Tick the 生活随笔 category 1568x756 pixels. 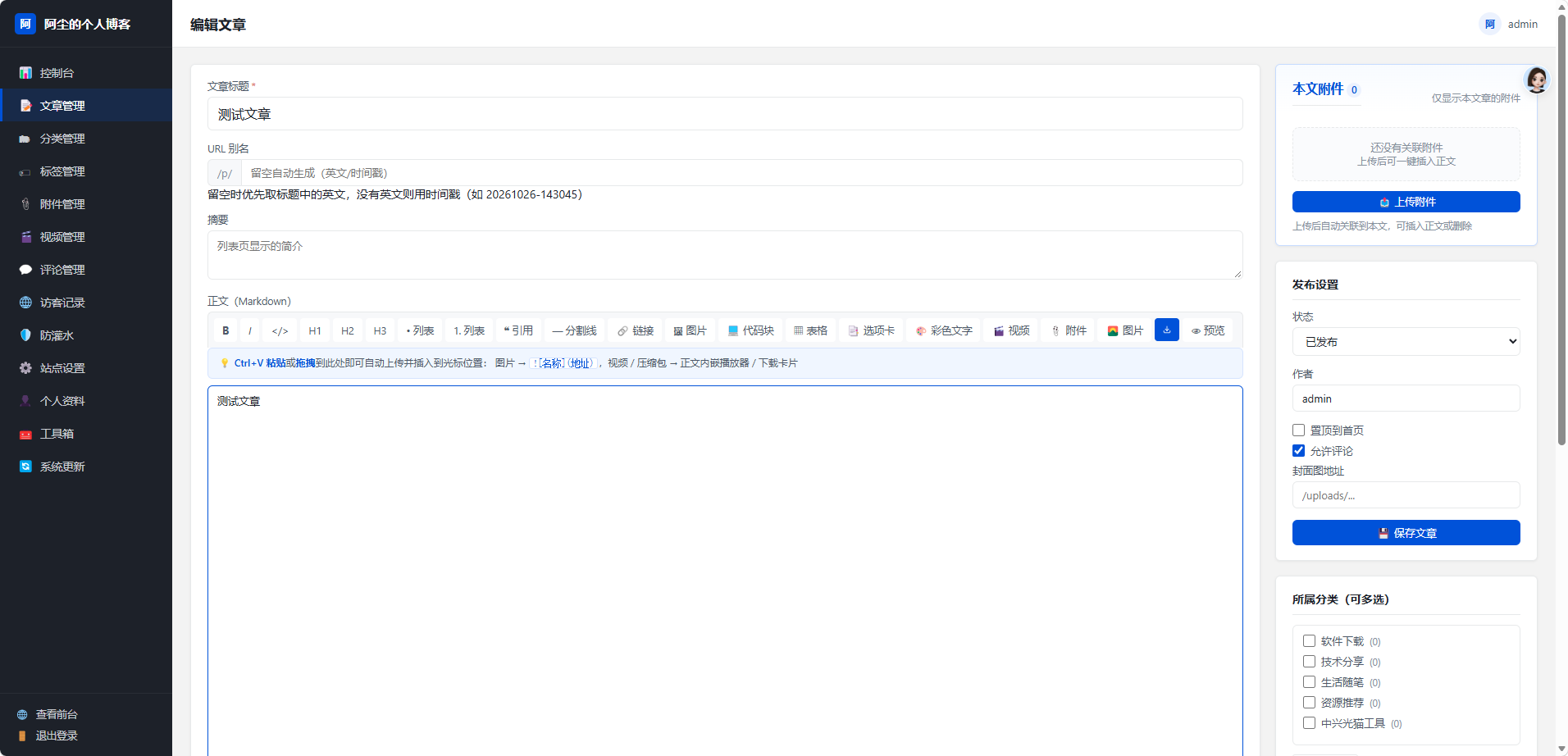tap(1309, 682)
